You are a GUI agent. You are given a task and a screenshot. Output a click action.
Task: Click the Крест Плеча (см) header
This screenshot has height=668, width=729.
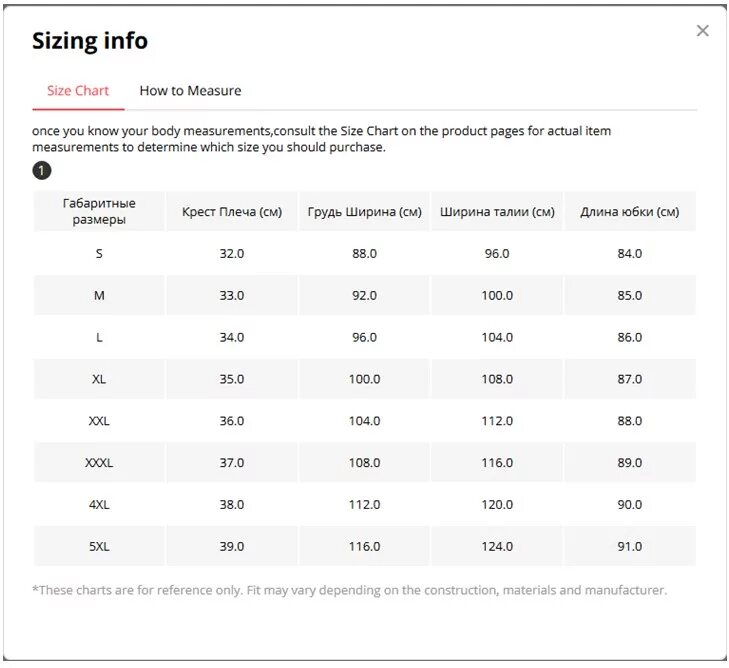[232, 212]
